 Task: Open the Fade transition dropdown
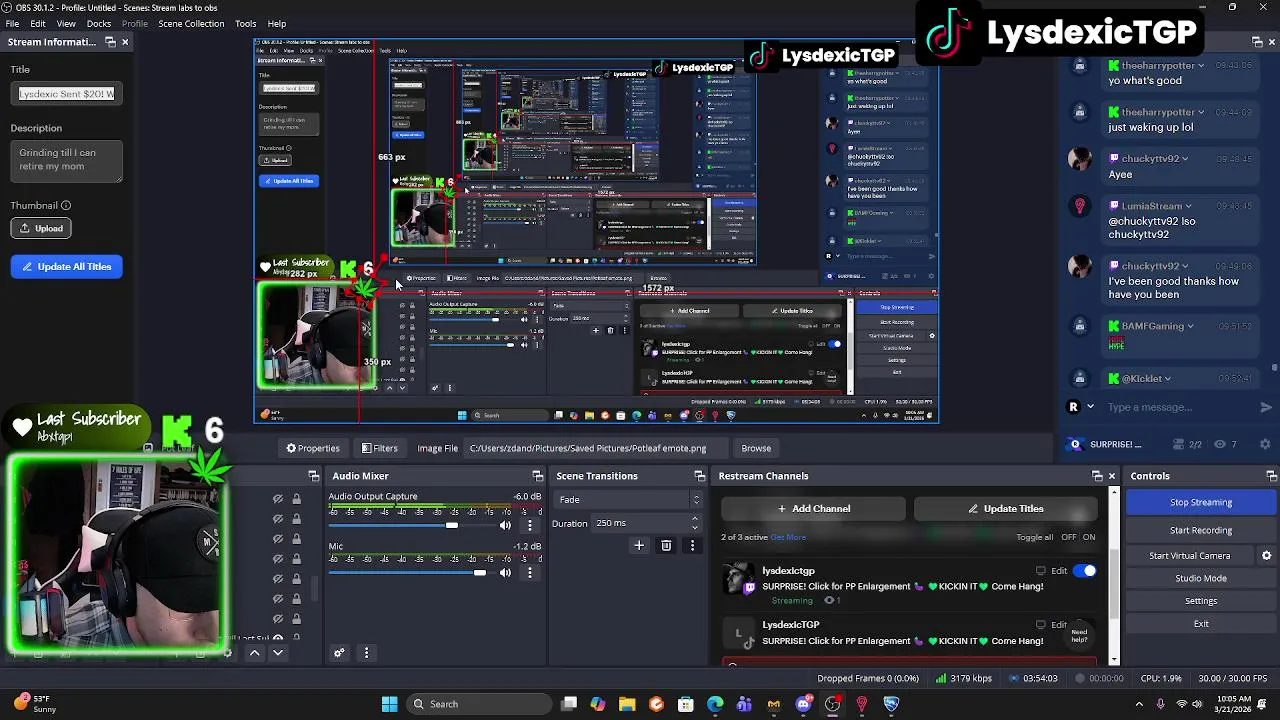[629, 499]
